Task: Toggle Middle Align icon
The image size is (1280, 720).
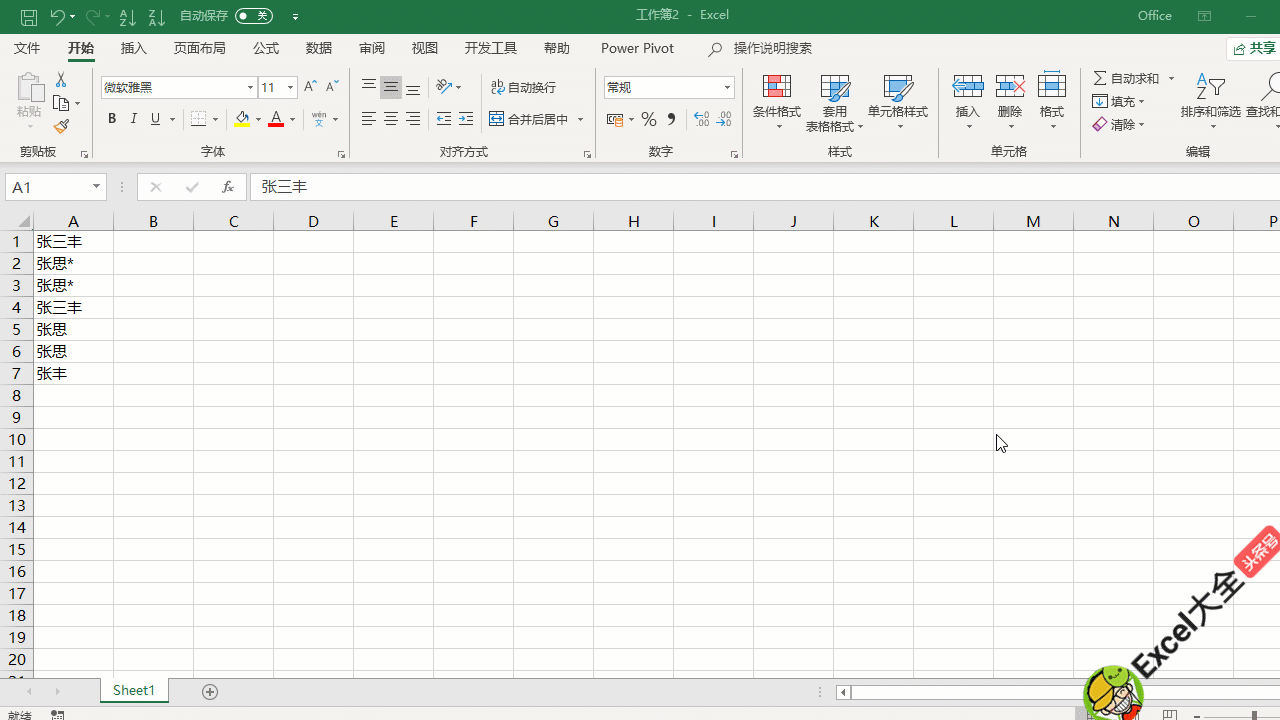Action: pos(391,88)
